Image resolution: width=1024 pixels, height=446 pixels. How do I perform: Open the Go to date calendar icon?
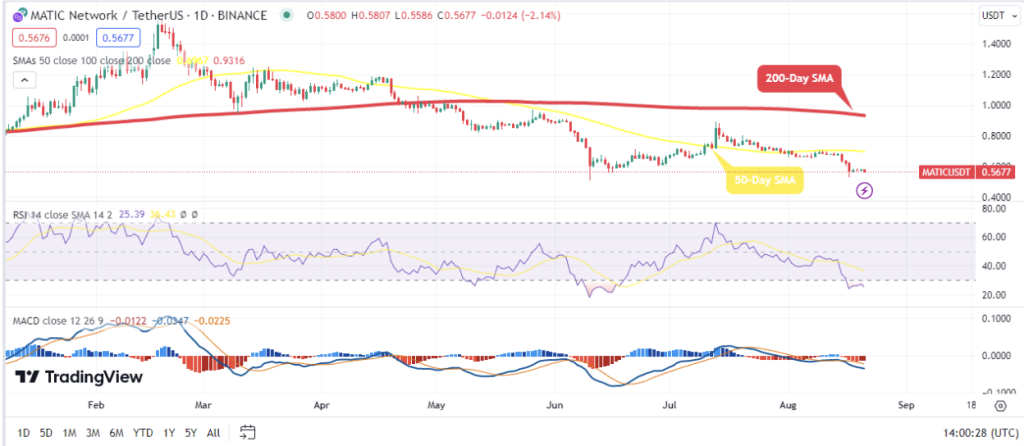pyautogui.click(x=247, y=432)
